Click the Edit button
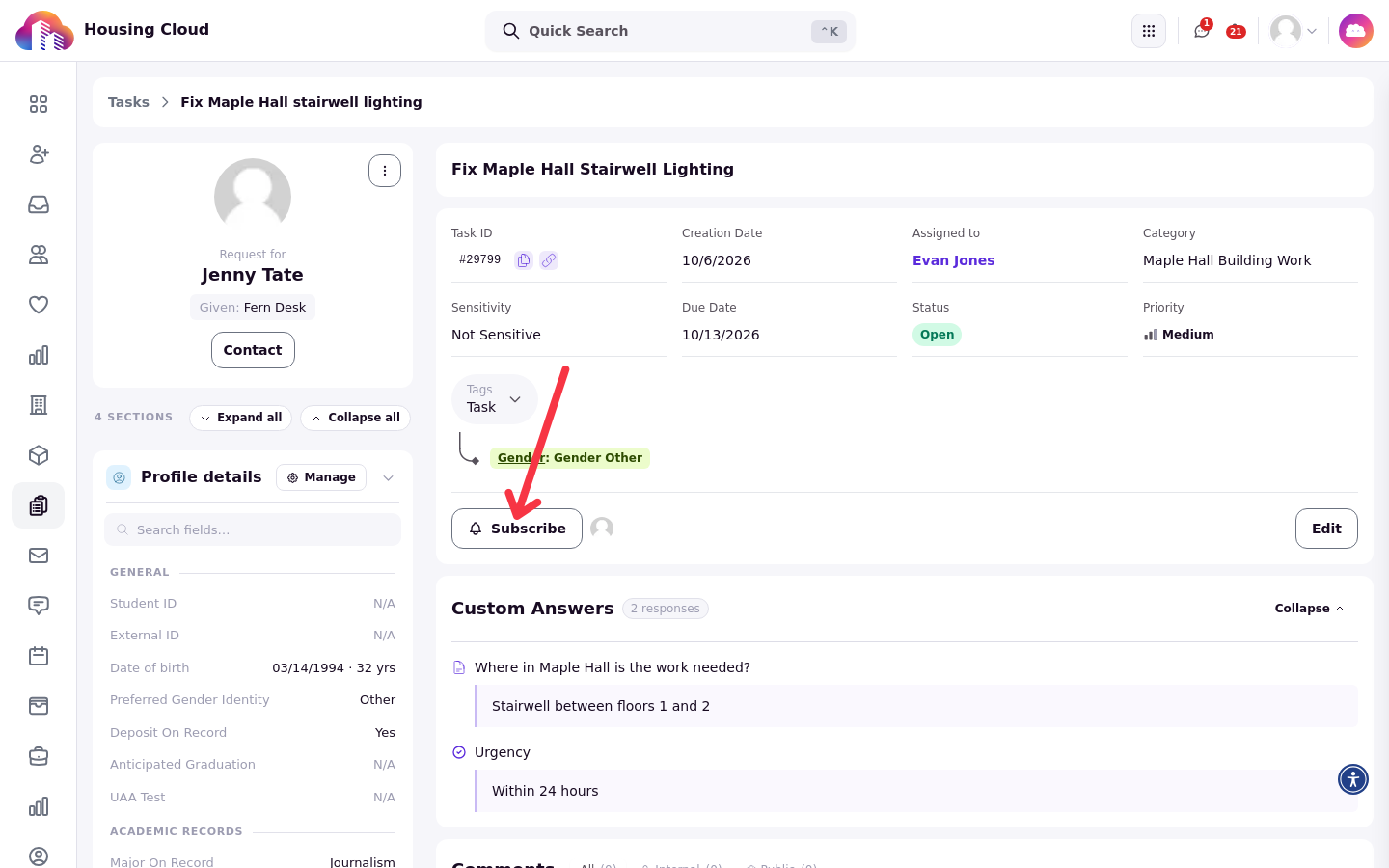1389x868 pixels. 1326,529
